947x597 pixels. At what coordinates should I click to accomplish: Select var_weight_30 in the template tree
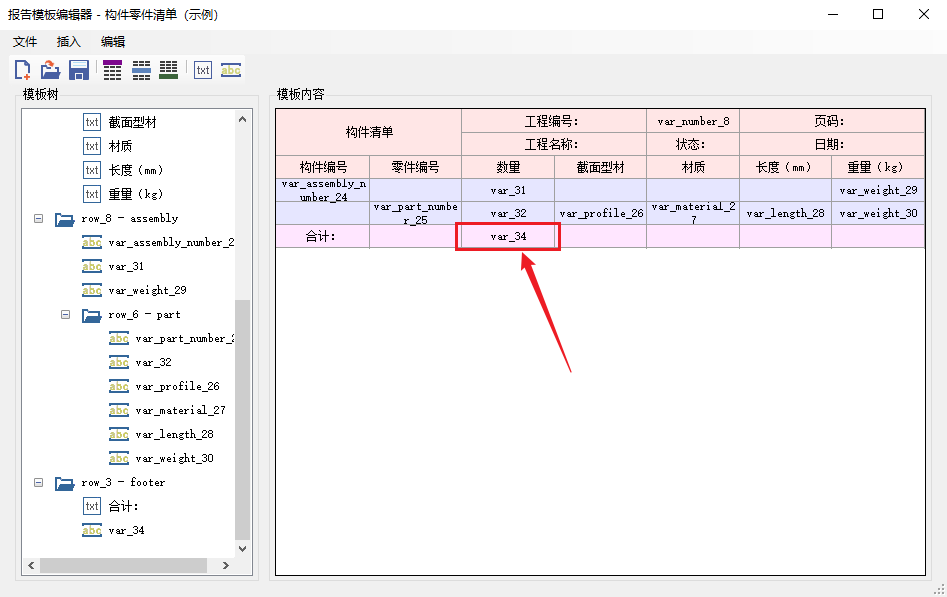(x=175, y=459)
